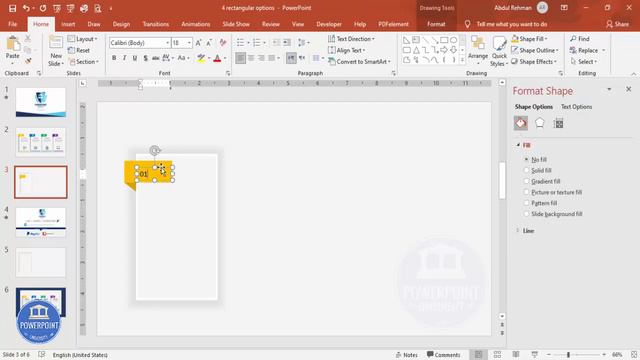Click the fit slide to window icon
The width and height of the screenshot is (640, 360).
633,355
